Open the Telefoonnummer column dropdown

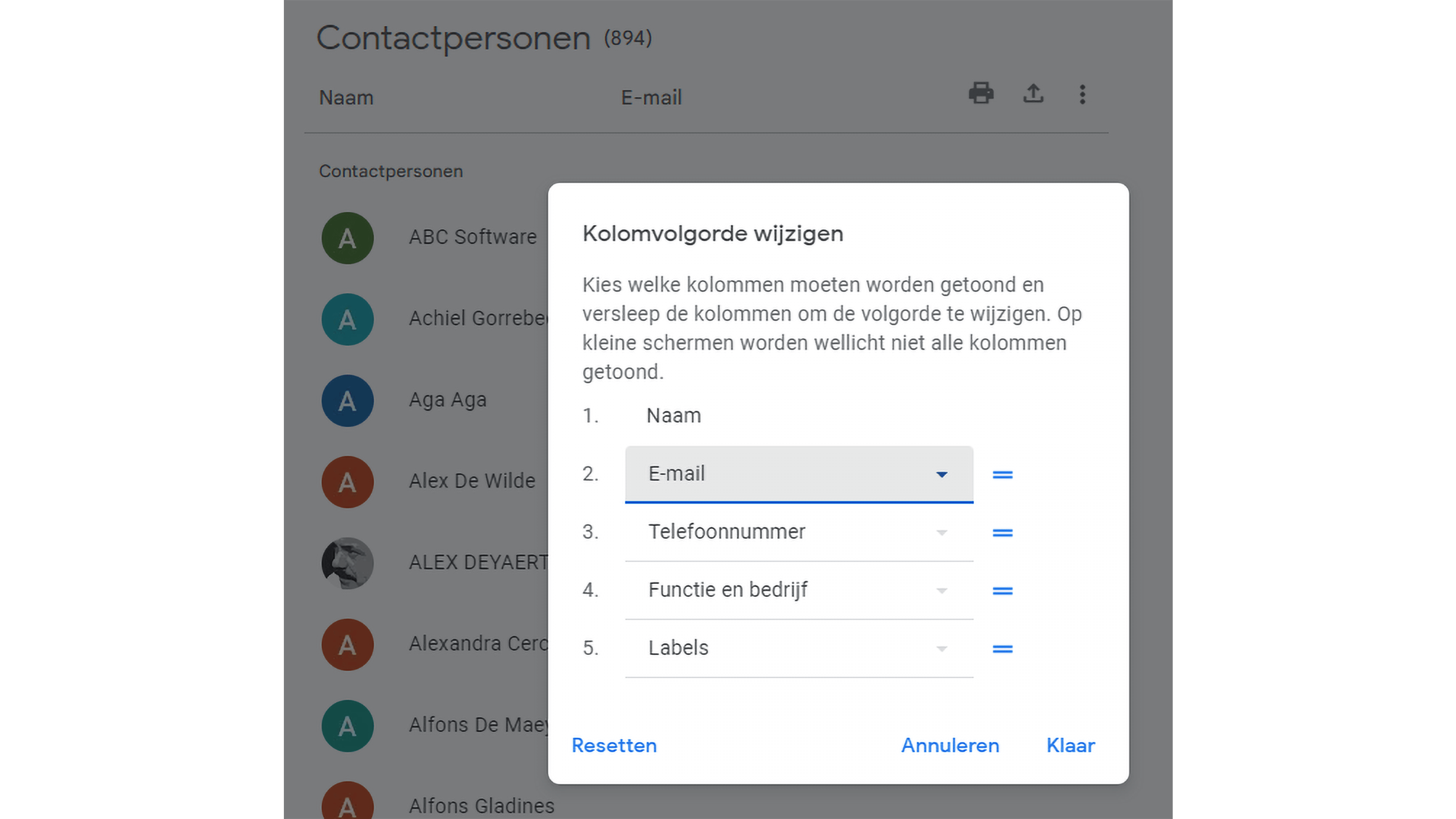click(x=798, y=532)
